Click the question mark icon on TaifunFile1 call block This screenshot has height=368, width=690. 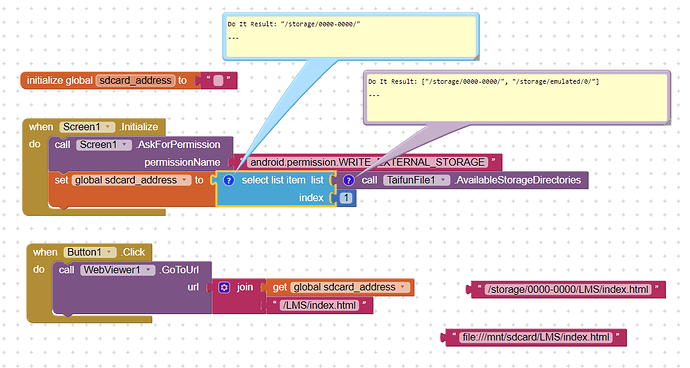[349, 180]
